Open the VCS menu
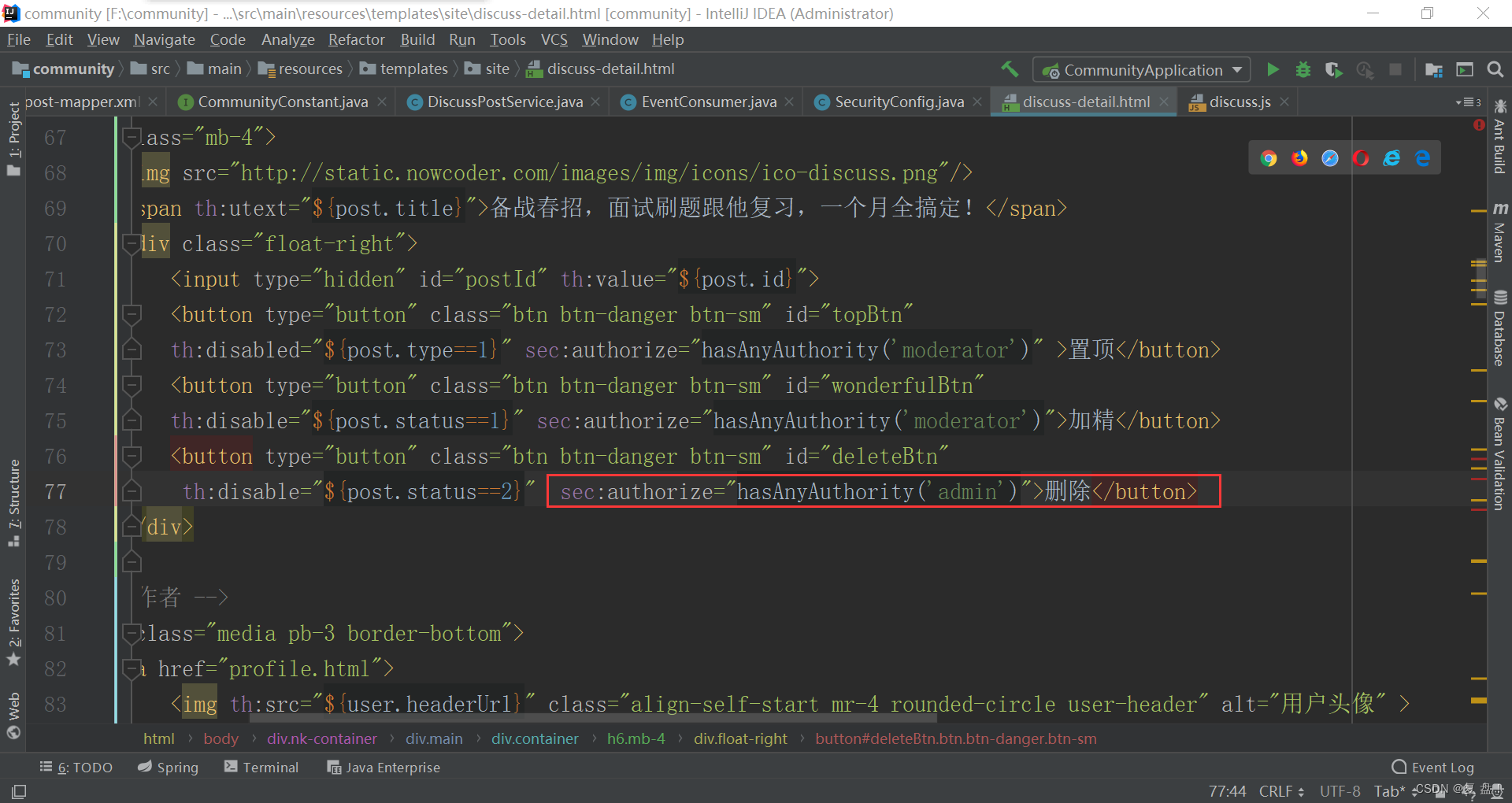The image size is (1512, 803). coord(554,39)
